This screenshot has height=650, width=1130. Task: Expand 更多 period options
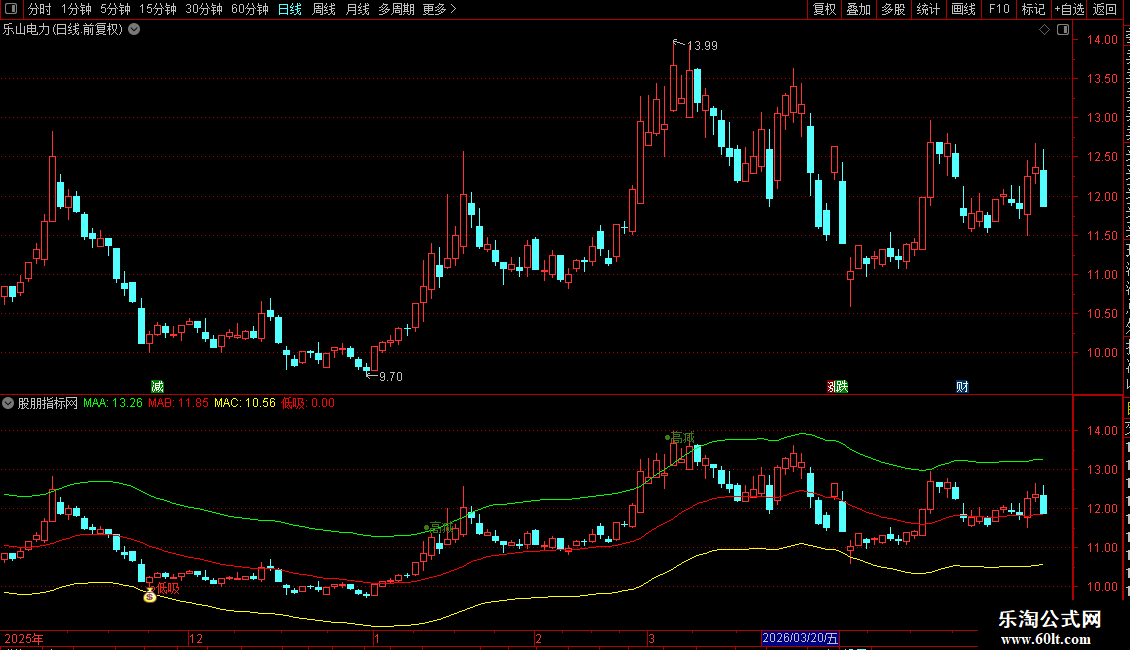(x=439, y=9)
